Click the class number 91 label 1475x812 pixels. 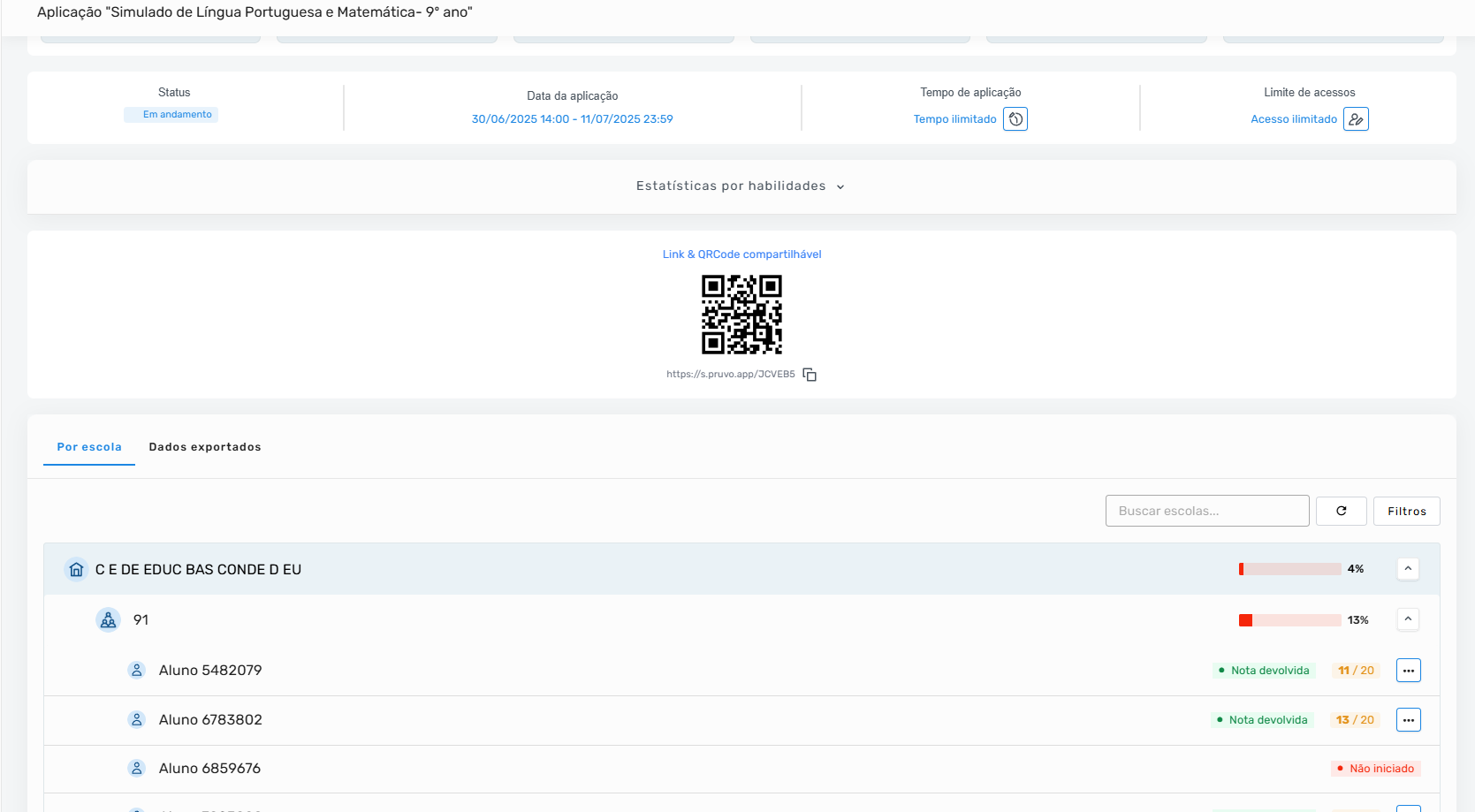point(141,620)
